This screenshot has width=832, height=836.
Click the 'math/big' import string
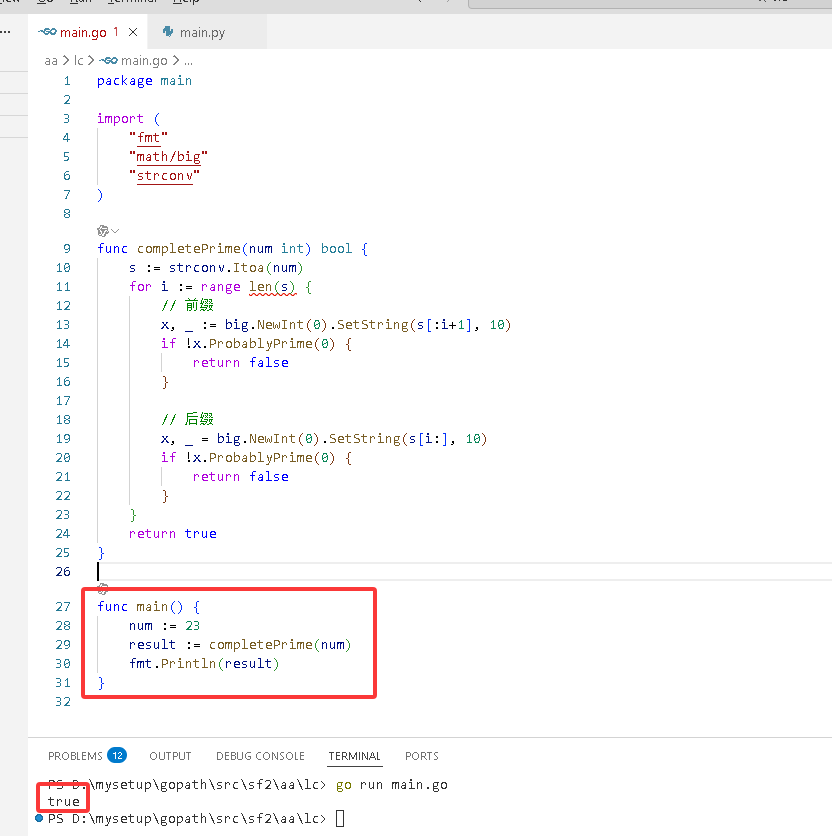point(169,157)
